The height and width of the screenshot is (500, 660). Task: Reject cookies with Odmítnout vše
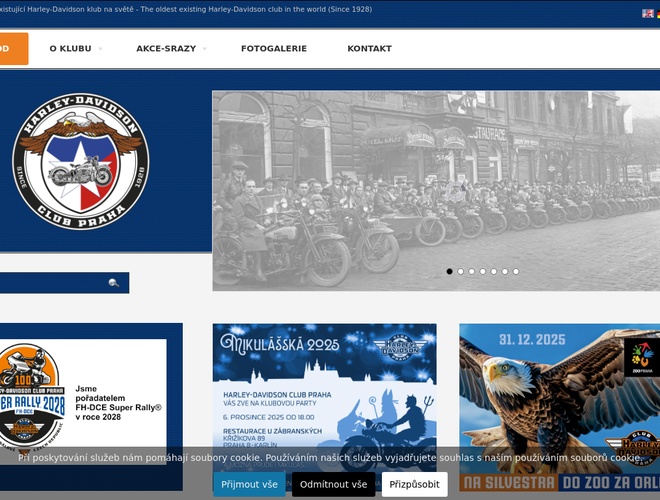click(x=333, y=484)
